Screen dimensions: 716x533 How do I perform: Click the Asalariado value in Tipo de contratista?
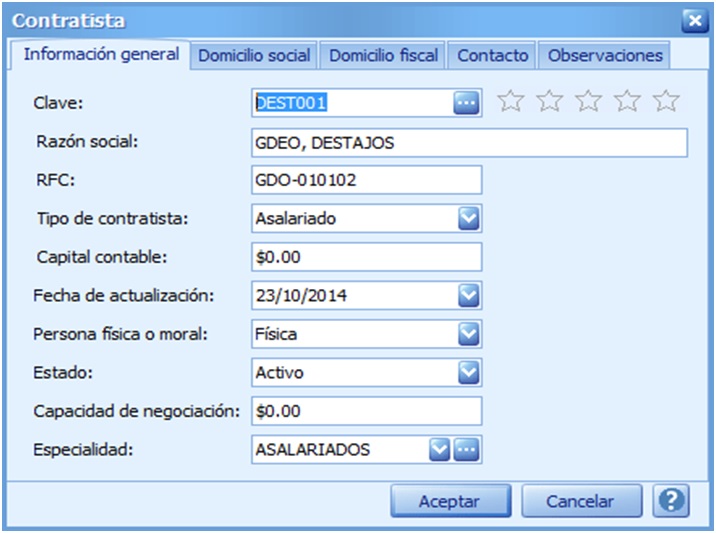point(295,218)
